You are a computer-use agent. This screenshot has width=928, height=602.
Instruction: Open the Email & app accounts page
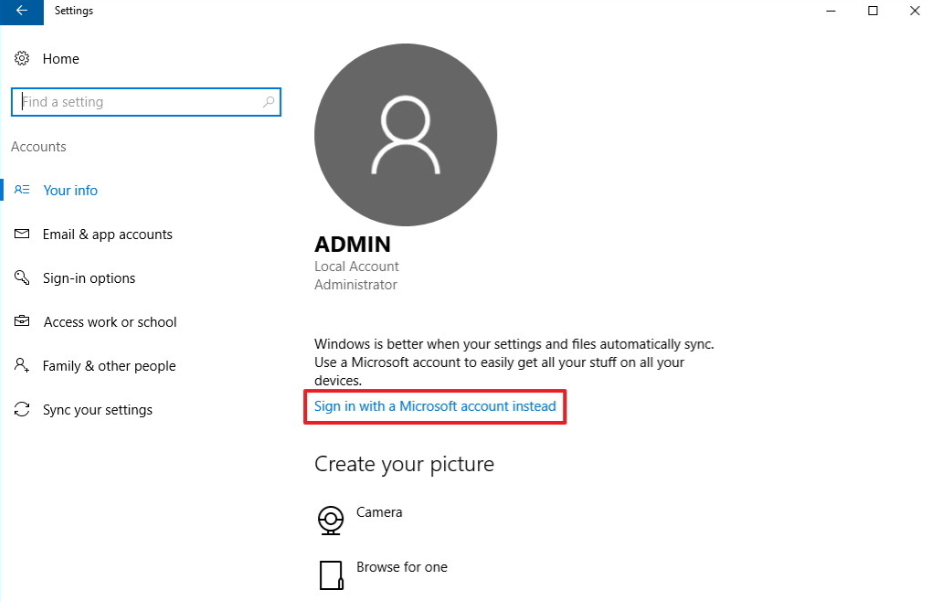click(x=107, y=234)
